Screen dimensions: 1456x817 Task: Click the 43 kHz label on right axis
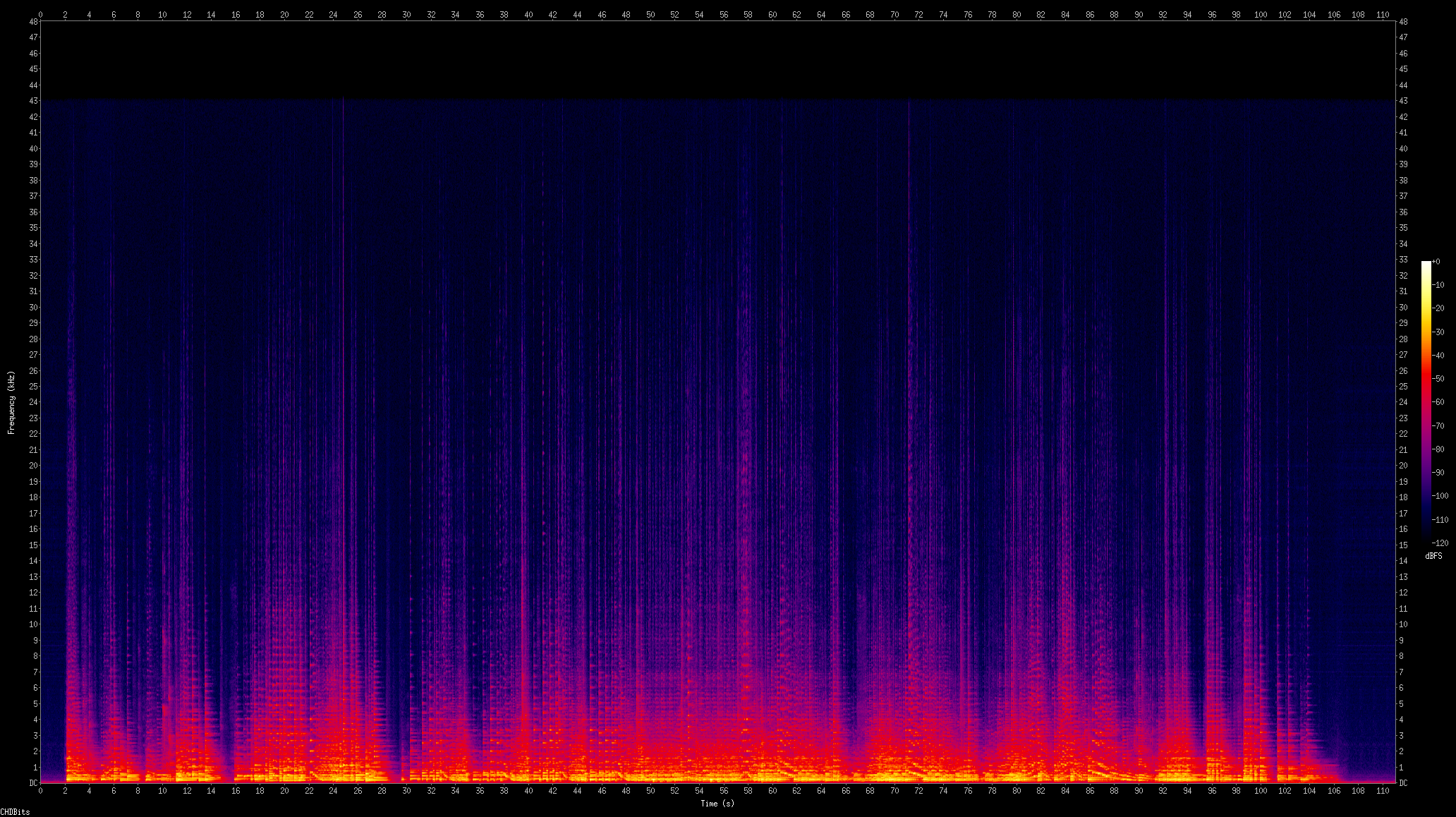click(x=1403, y=101)
